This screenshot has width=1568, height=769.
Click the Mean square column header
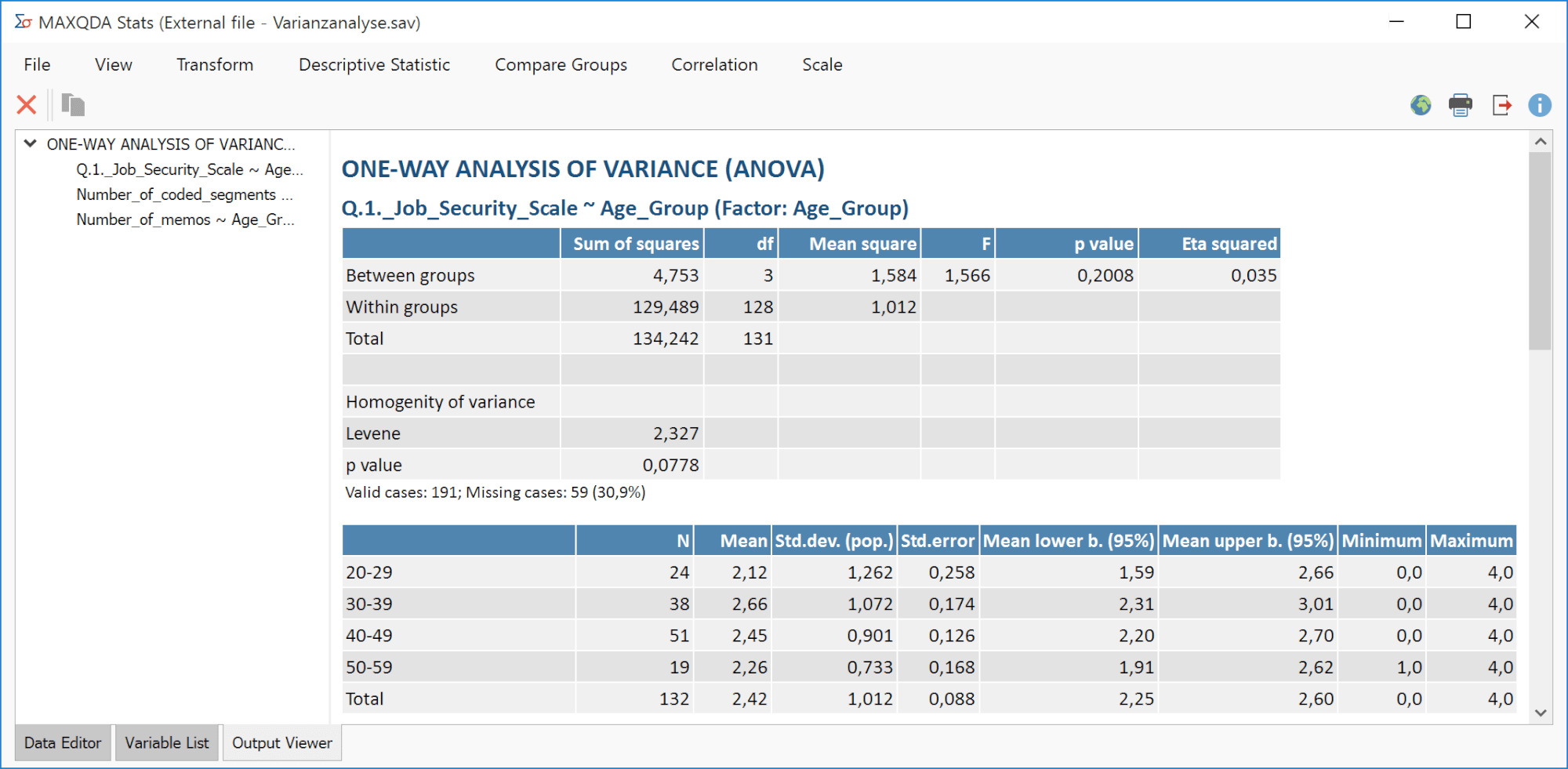point(850,244)
